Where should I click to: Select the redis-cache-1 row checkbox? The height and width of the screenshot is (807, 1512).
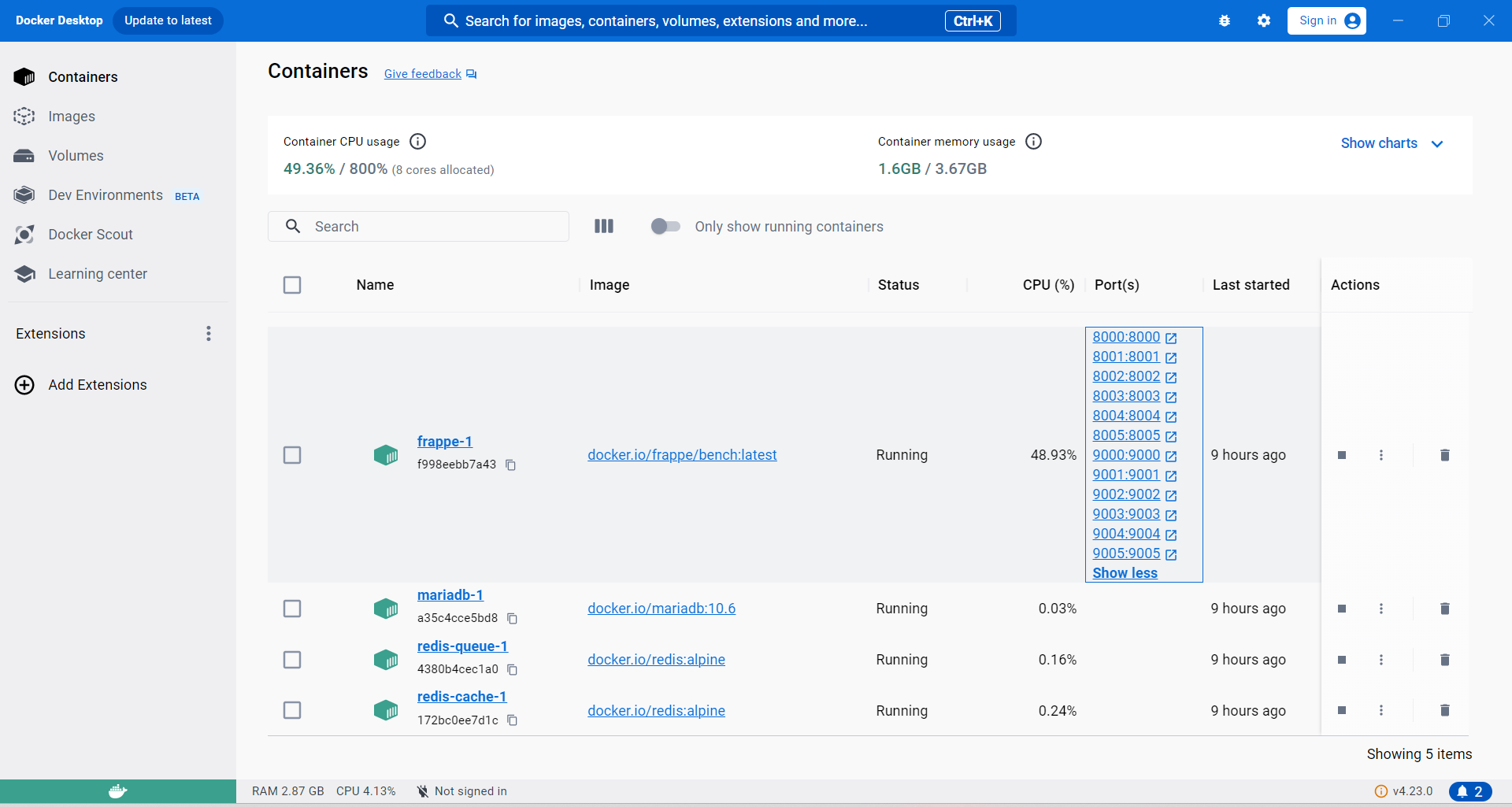pos(292,710)
